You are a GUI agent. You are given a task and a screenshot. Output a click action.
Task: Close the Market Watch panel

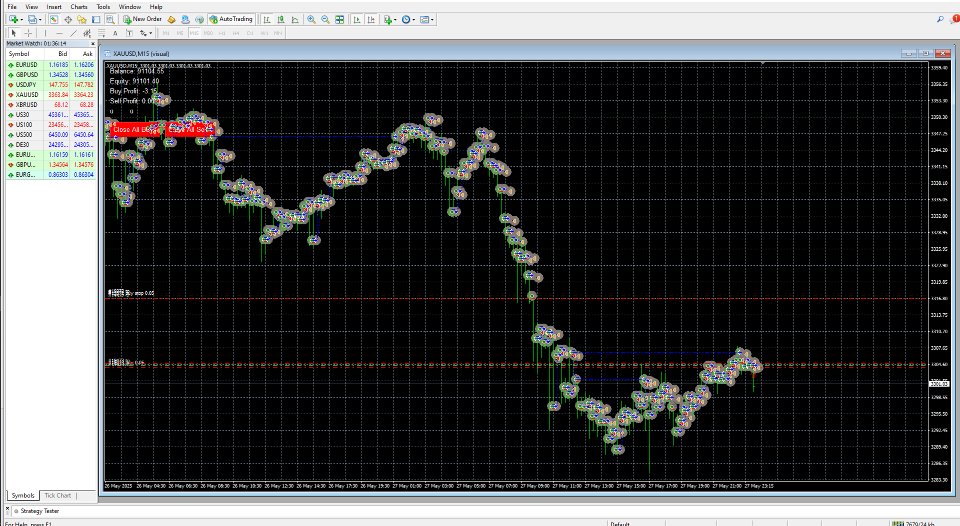click(93, 44)
